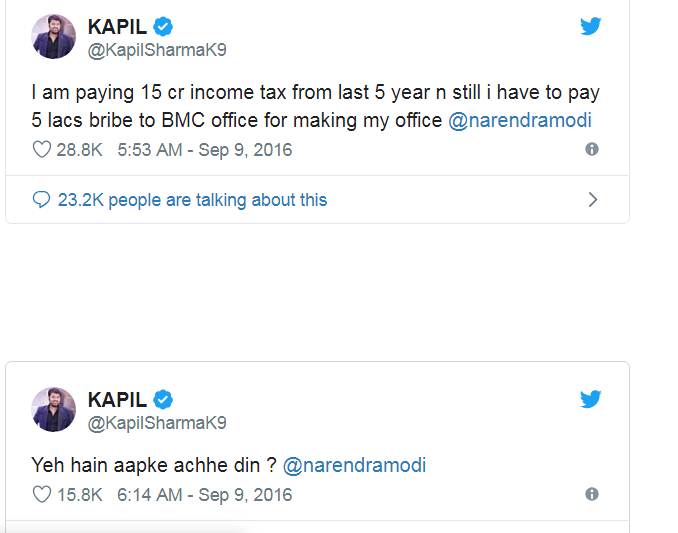This screenshot has height=533, width=678.
Task: Like the 'Yeh hain aapke achhe din' tweet
Action: (42, 495)
